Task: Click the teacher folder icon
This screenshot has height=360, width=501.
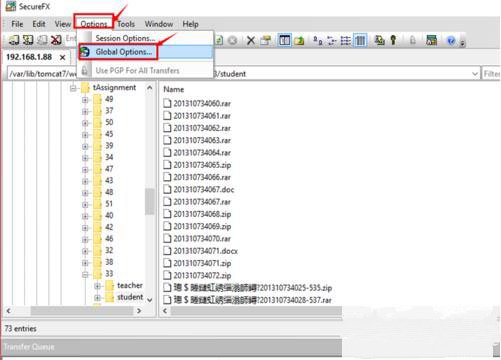Action: point(109,286)
